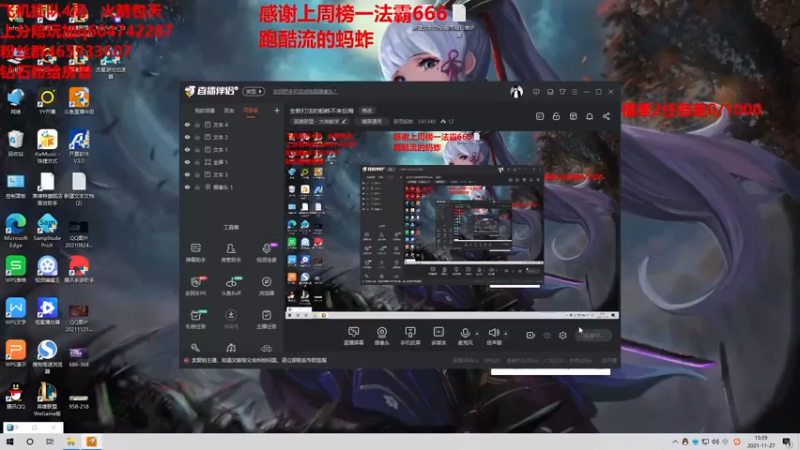Viewport: 800px width, 450px height.
Task: Add a new scene with plus icon
Action: (277, 110)
